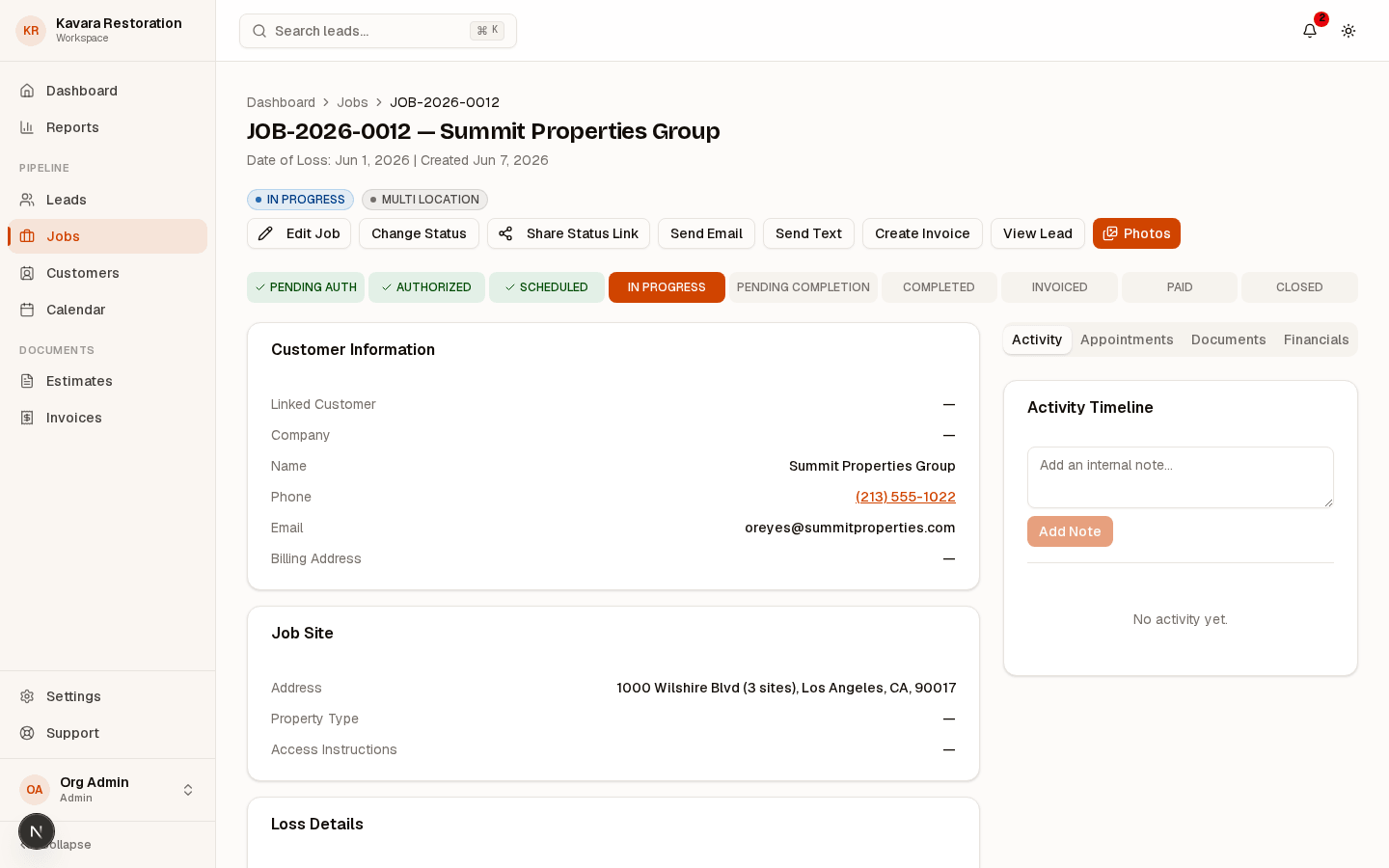
Task: Click the Send Text button
Action: pyautogui.click(x=808, y=233)
